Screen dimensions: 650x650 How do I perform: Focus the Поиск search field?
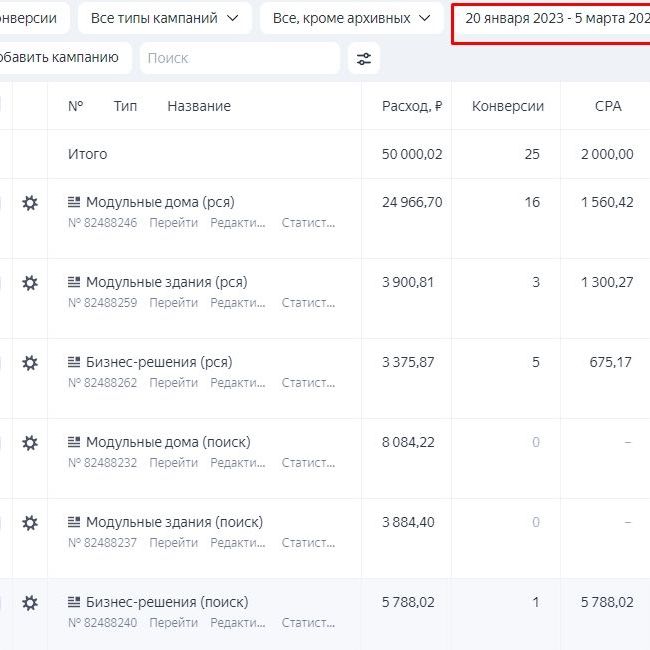[x=240, y=58]
